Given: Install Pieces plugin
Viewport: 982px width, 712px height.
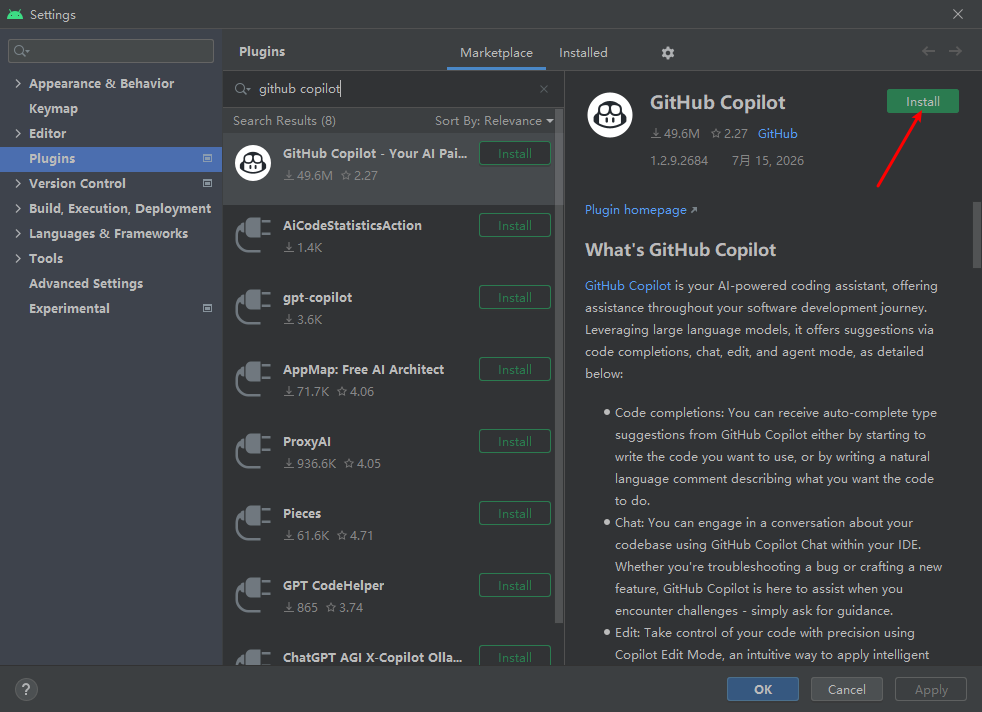Looking at the screenshot, I should [x=515, y=513].
